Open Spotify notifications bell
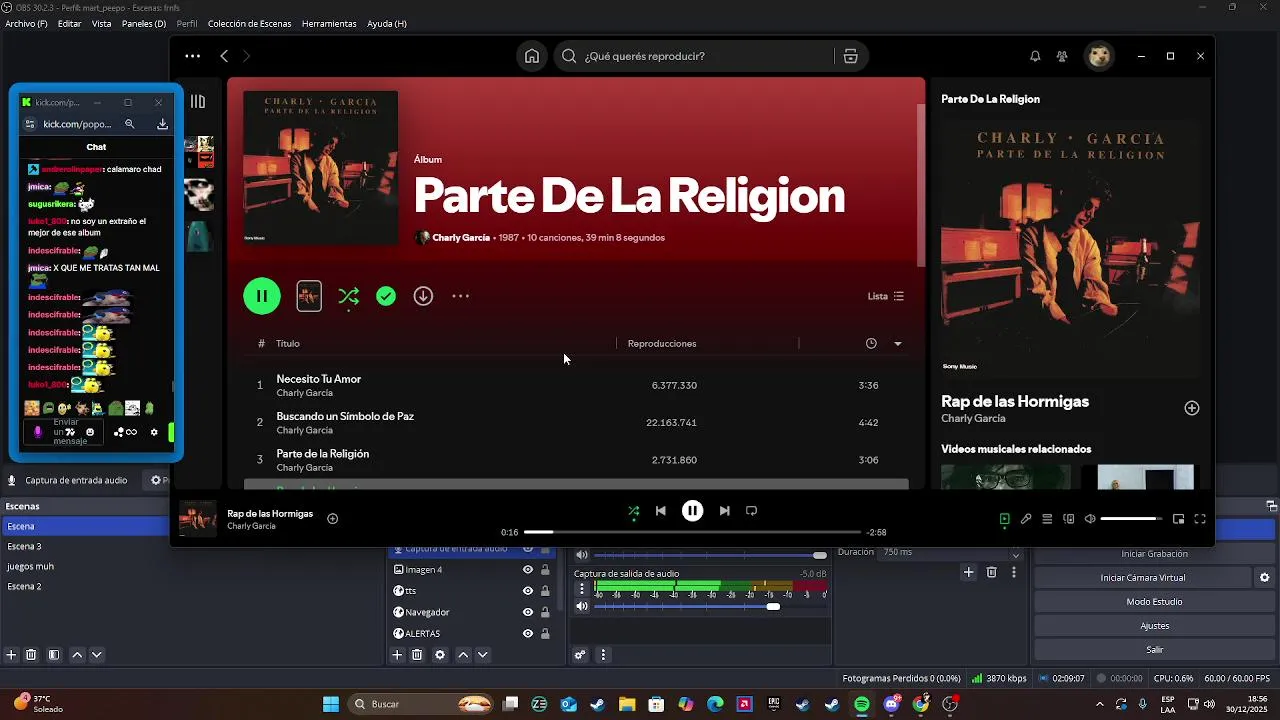The height and width of the screenshot is (720, 1280). pyautogui.click(x=1035, y=56)
